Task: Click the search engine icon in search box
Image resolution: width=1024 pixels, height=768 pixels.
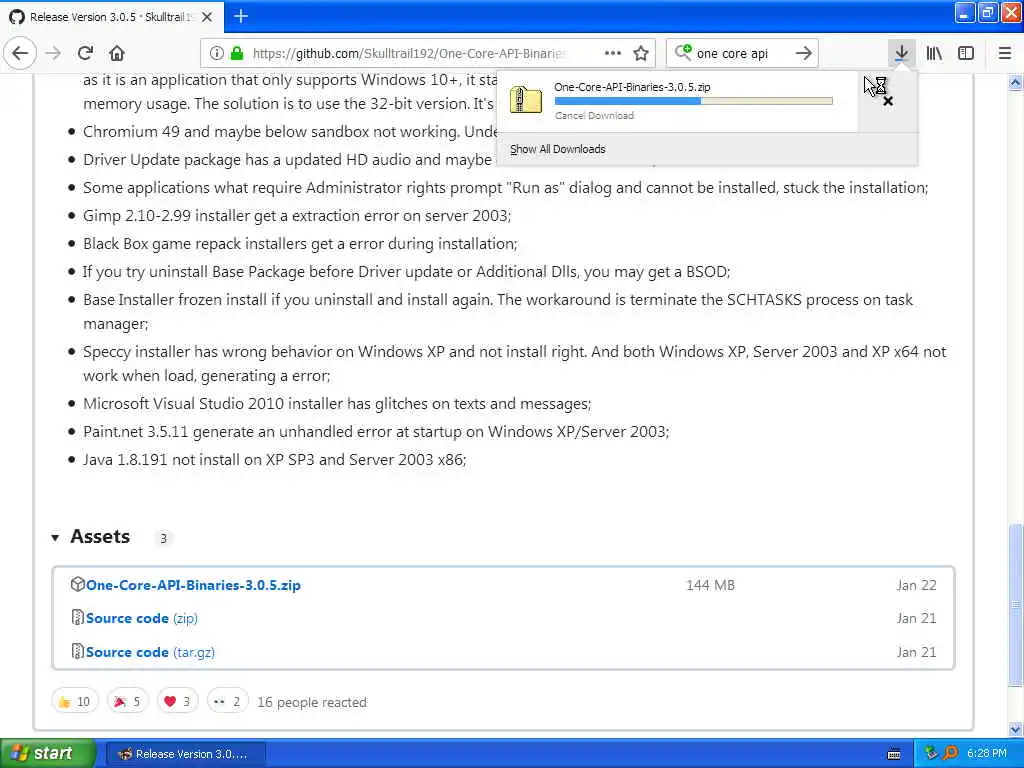Action: 683,52
